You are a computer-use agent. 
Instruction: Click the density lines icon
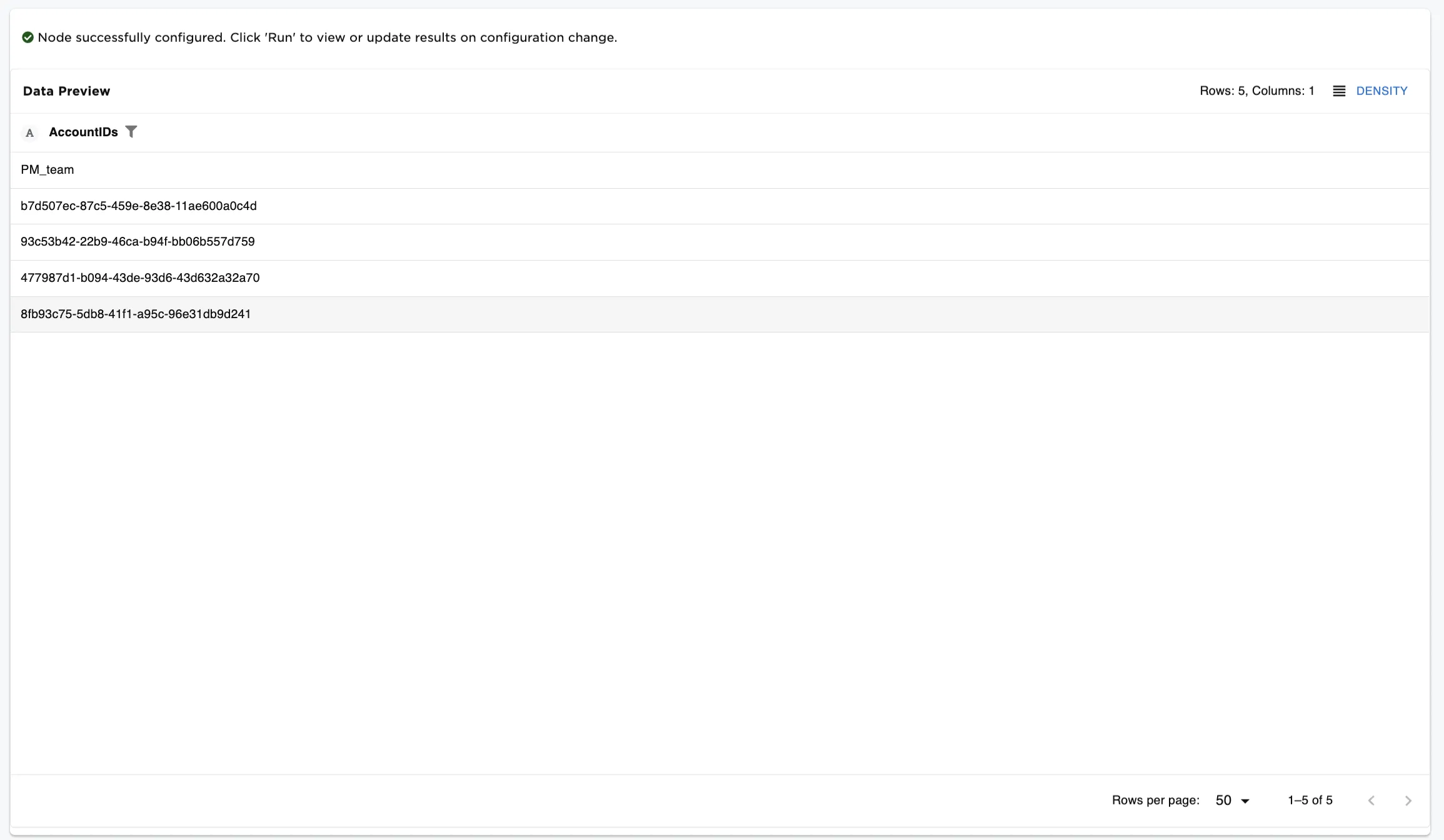tap(1339, 91)
